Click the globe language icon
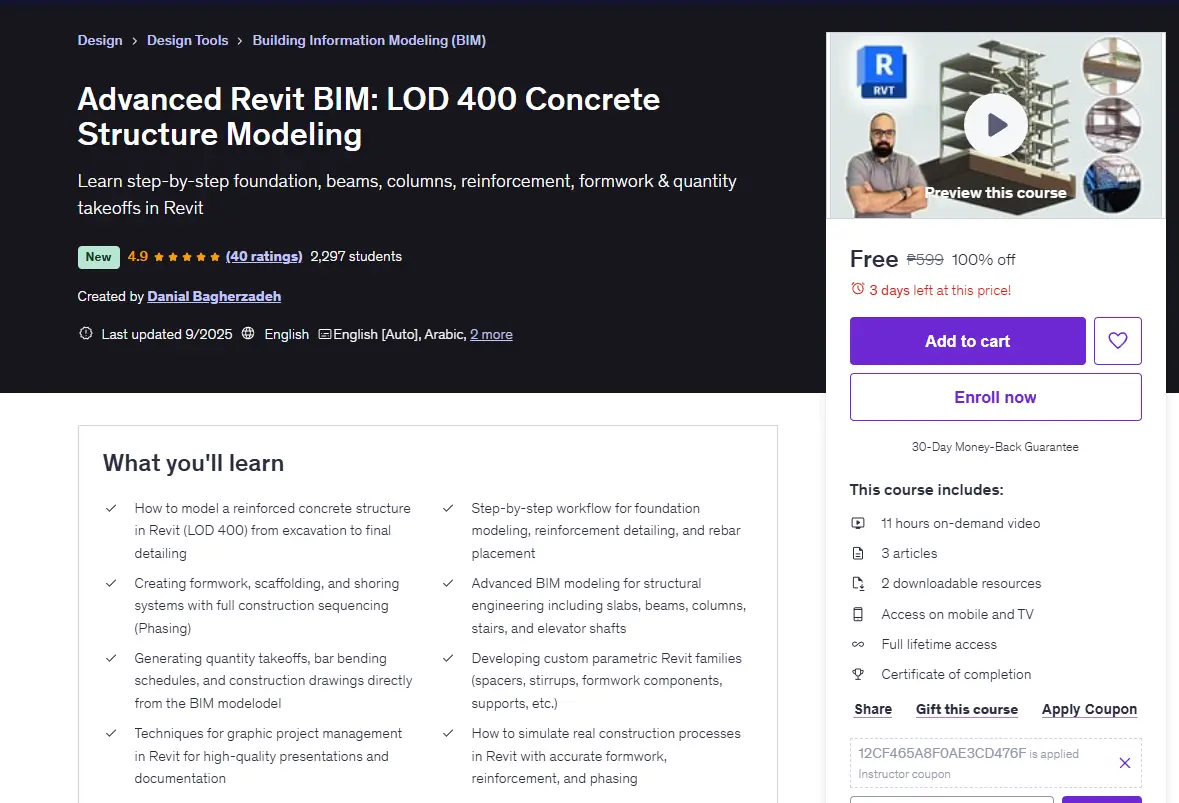Image resolution: width=1179 pixels, height=803 pixels. [x=248, y=333]
